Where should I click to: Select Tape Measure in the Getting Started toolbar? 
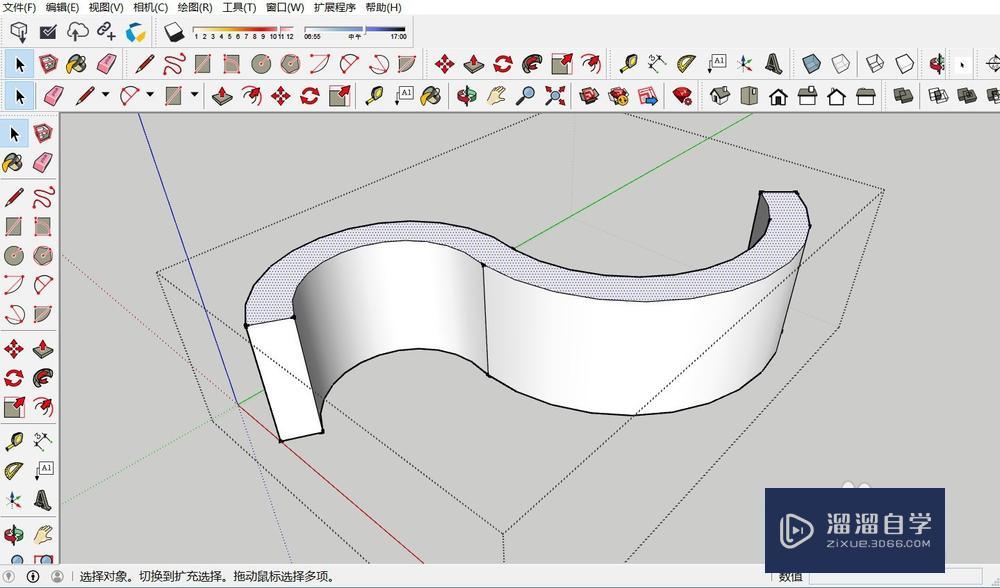point(374,96)
